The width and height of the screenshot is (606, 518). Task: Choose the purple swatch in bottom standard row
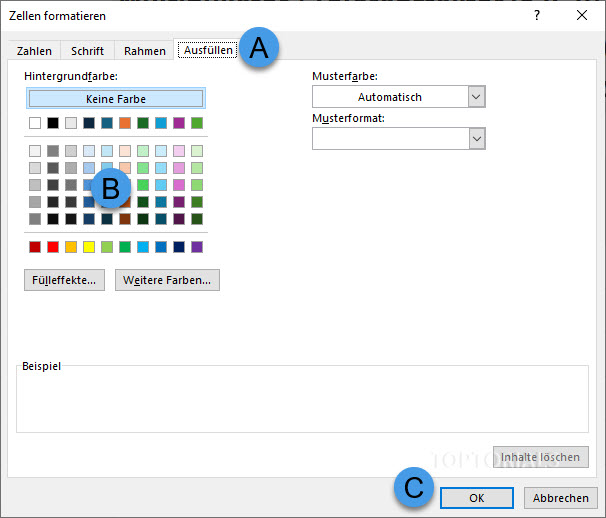coord(197,247)
